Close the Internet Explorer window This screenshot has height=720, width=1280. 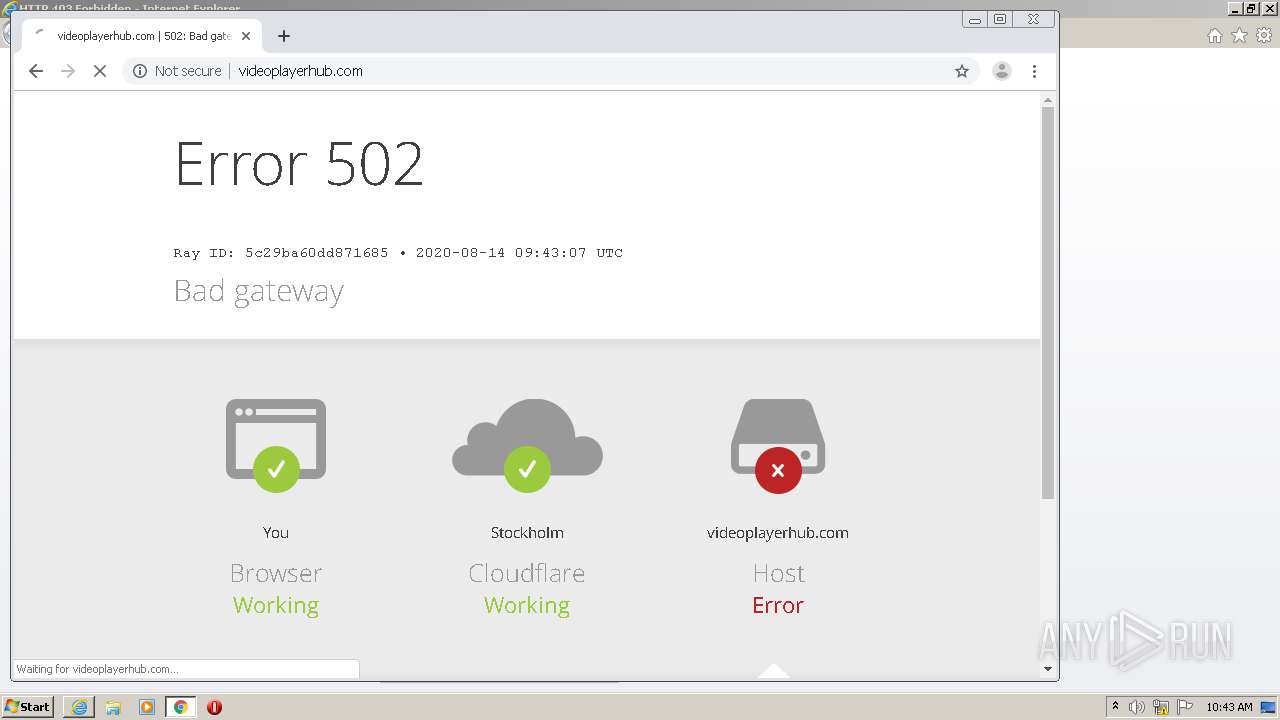(x=1268, y=8)
